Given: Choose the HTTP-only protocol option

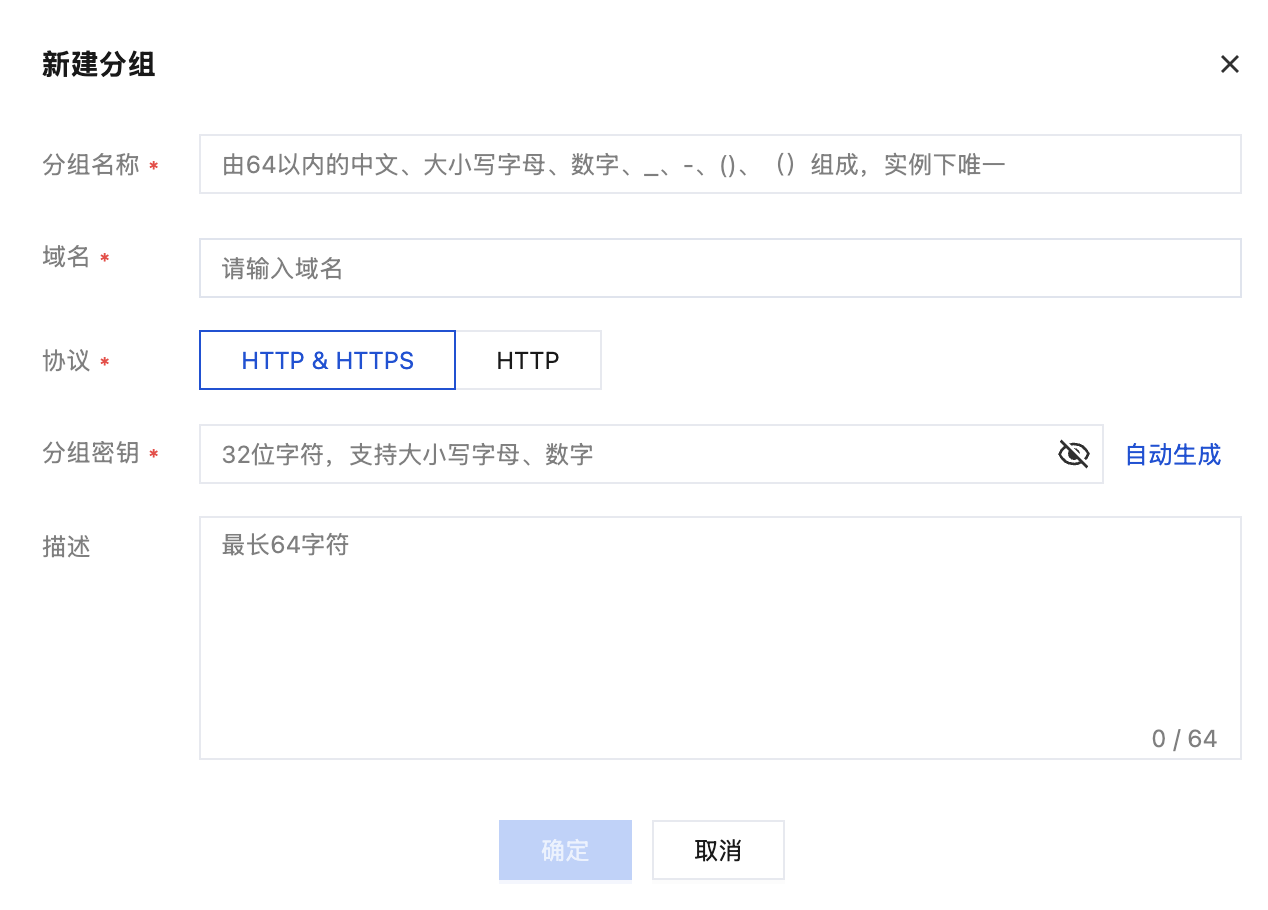Looking at the screenshot, I should (528, 360).
